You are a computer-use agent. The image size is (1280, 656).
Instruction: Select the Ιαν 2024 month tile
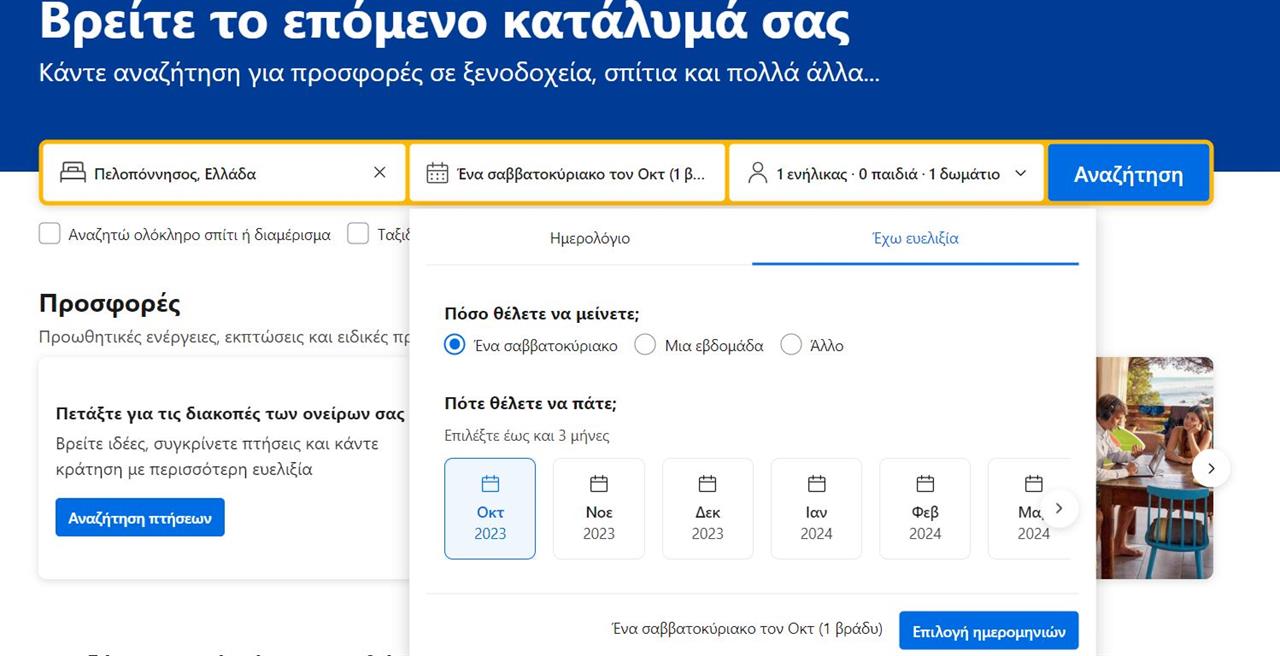tap(816, 509)
